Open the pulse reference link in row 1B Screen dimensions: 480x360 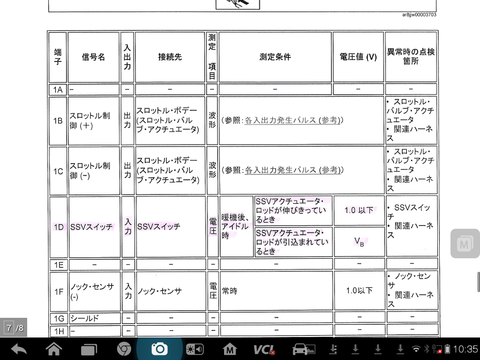(x=294, y=120)
